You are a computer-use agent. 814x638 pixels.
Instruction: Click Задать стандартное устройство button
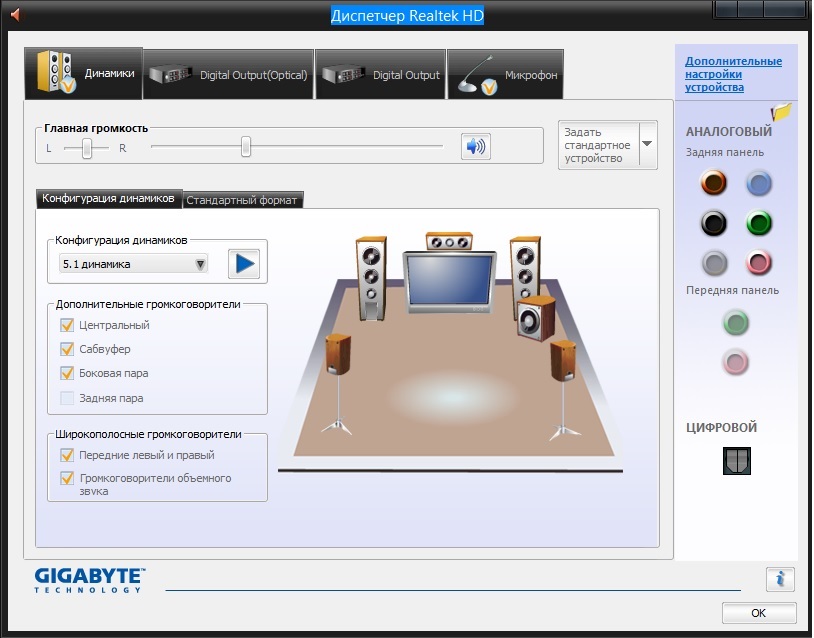(599, 145)
